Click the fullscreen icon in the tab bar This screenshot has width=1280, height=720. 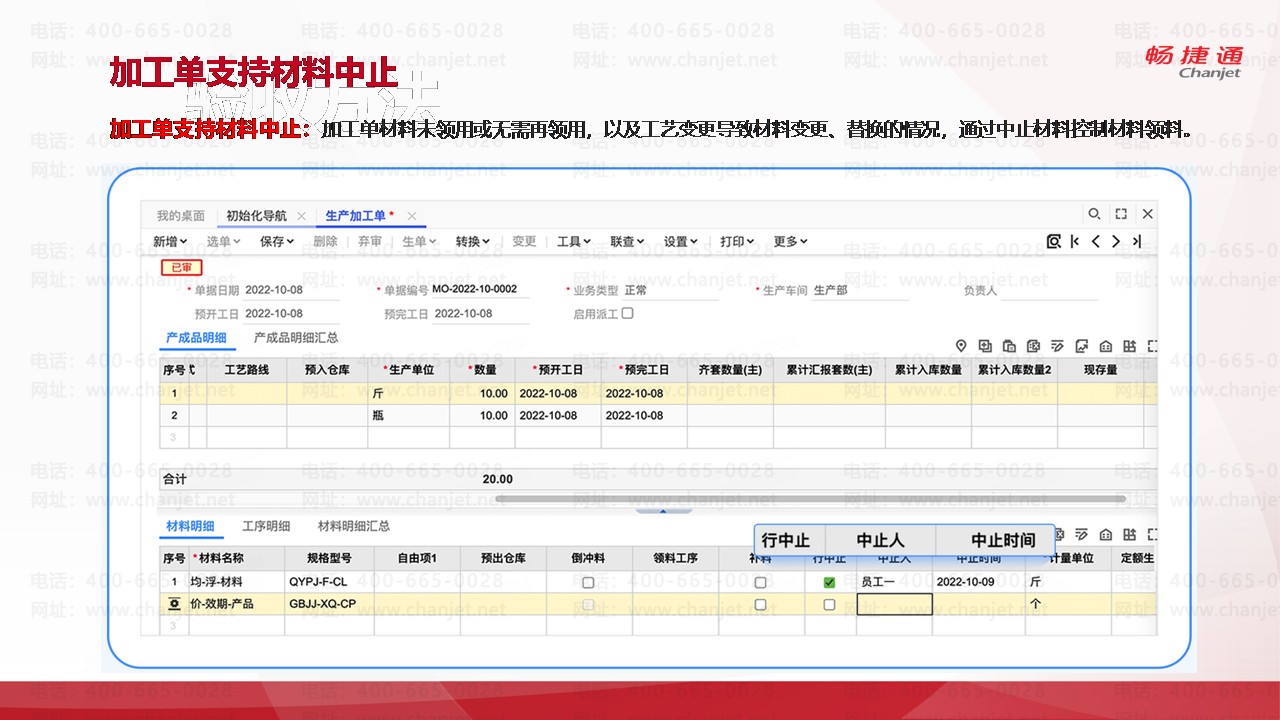1121,214
